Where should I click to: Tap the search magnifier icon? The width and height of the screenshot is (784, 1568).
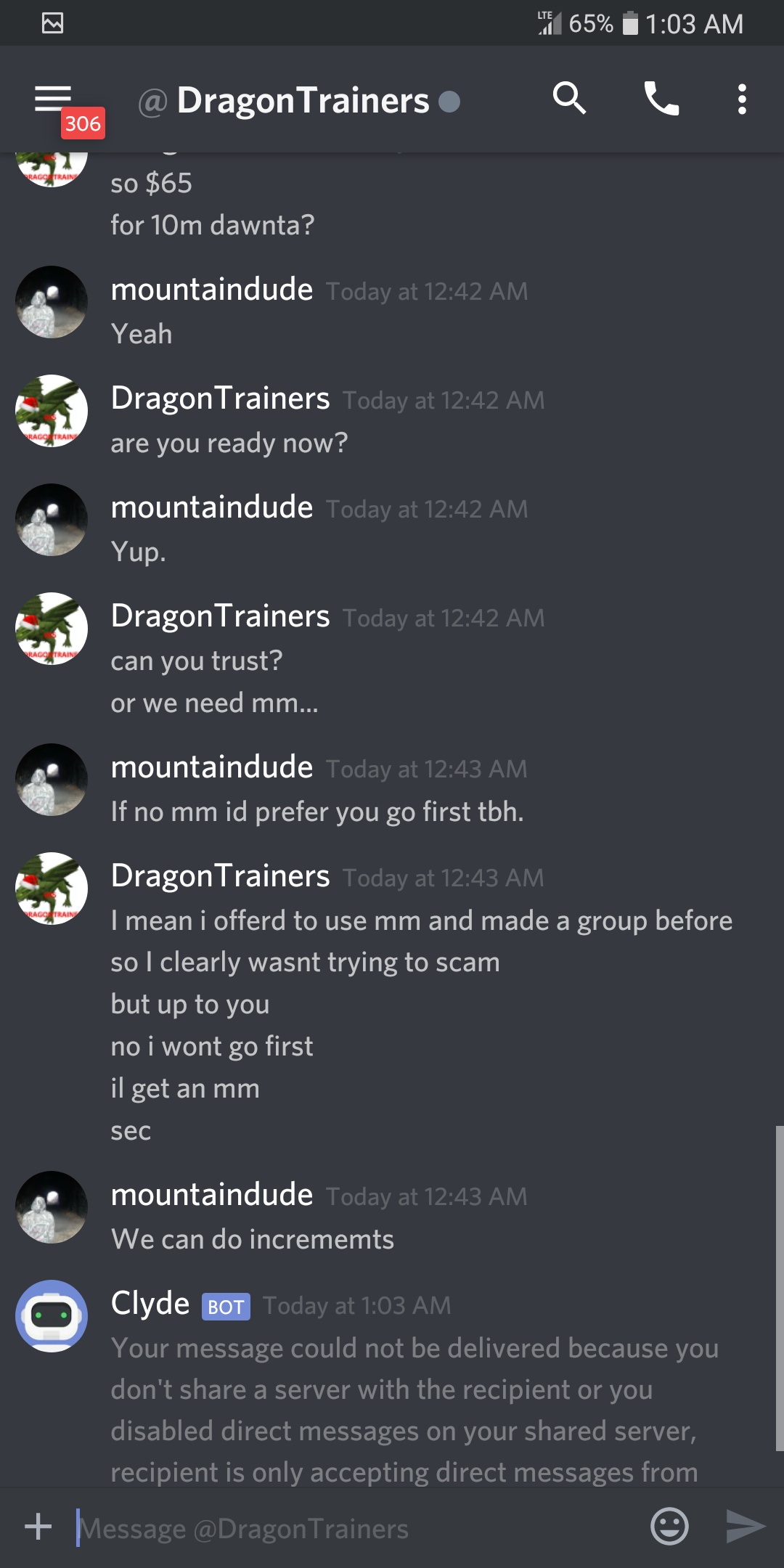569,98
